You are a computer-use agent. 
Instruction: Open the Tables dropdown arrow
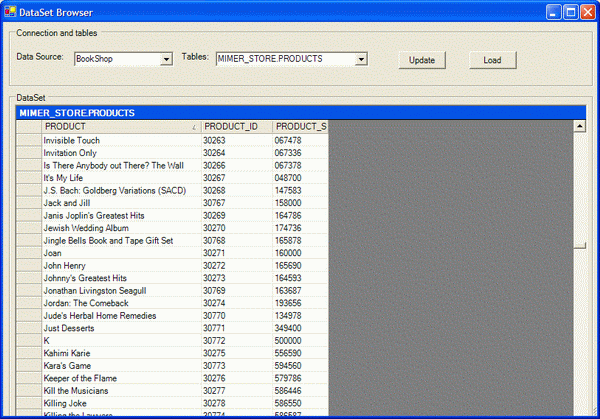pos(361,59)
